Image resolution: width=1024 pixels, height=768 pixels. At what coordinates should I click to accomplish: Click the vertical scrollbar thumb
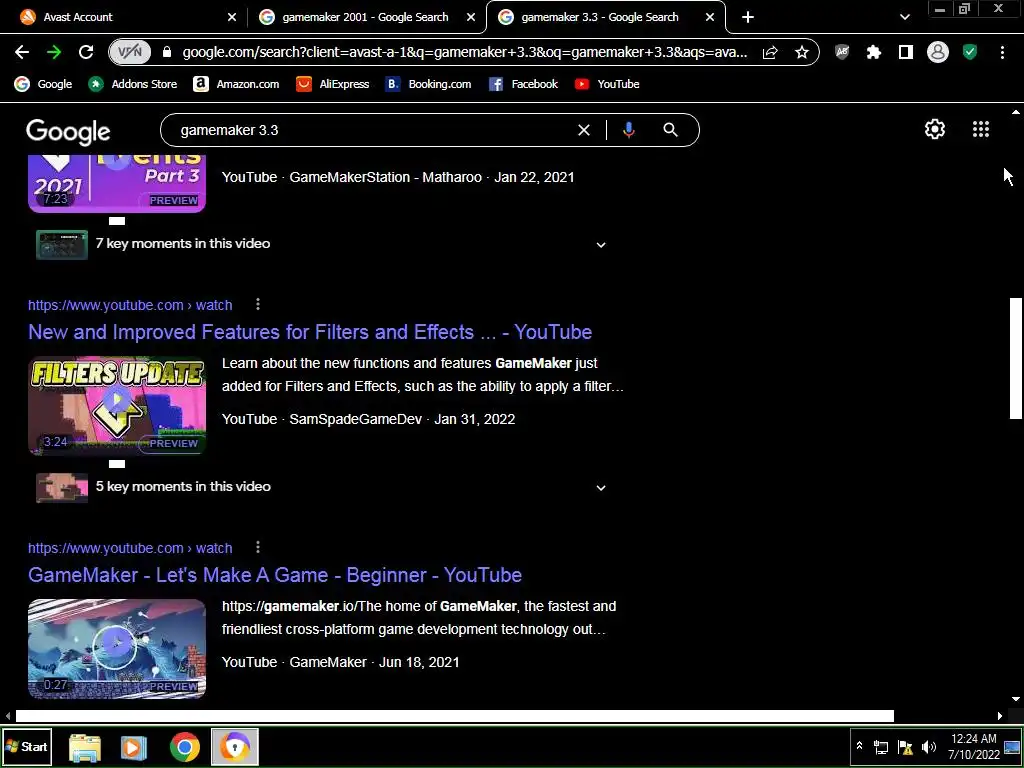coord(1015,358)
